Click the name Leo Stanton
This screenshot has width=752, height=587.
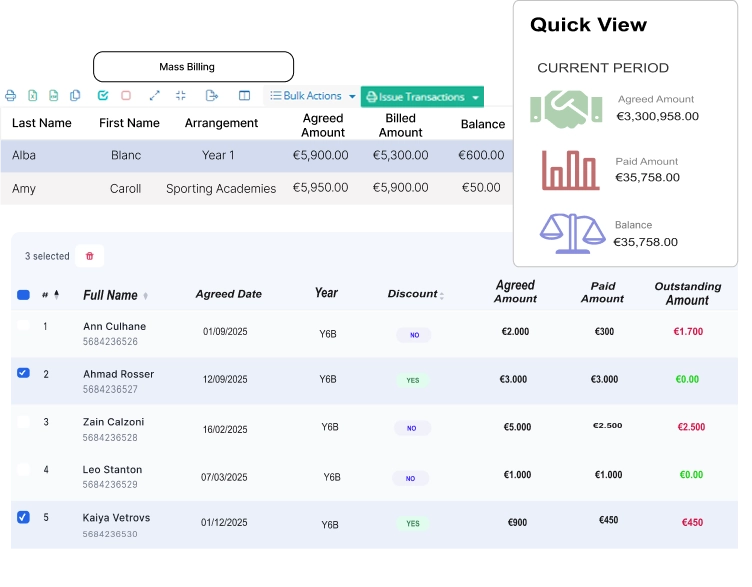112,470
